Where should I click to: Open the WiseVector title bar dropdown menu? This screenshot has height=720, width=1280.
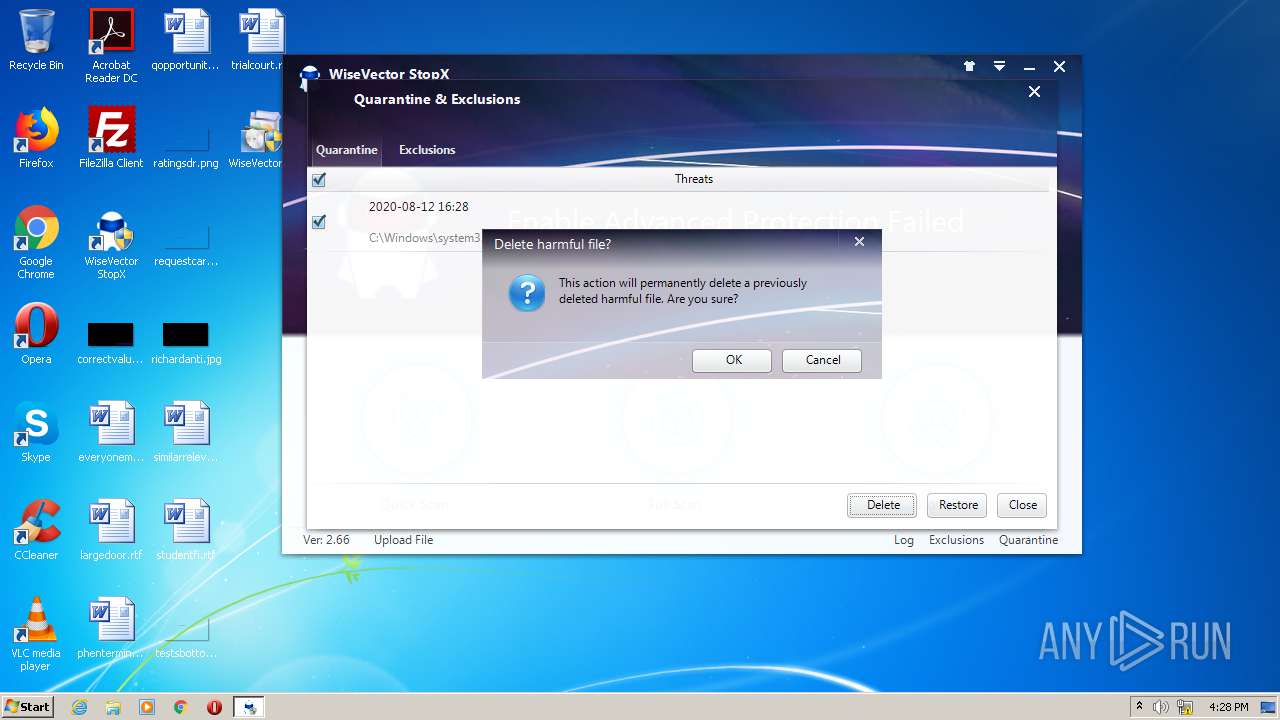tap(999, 66)
